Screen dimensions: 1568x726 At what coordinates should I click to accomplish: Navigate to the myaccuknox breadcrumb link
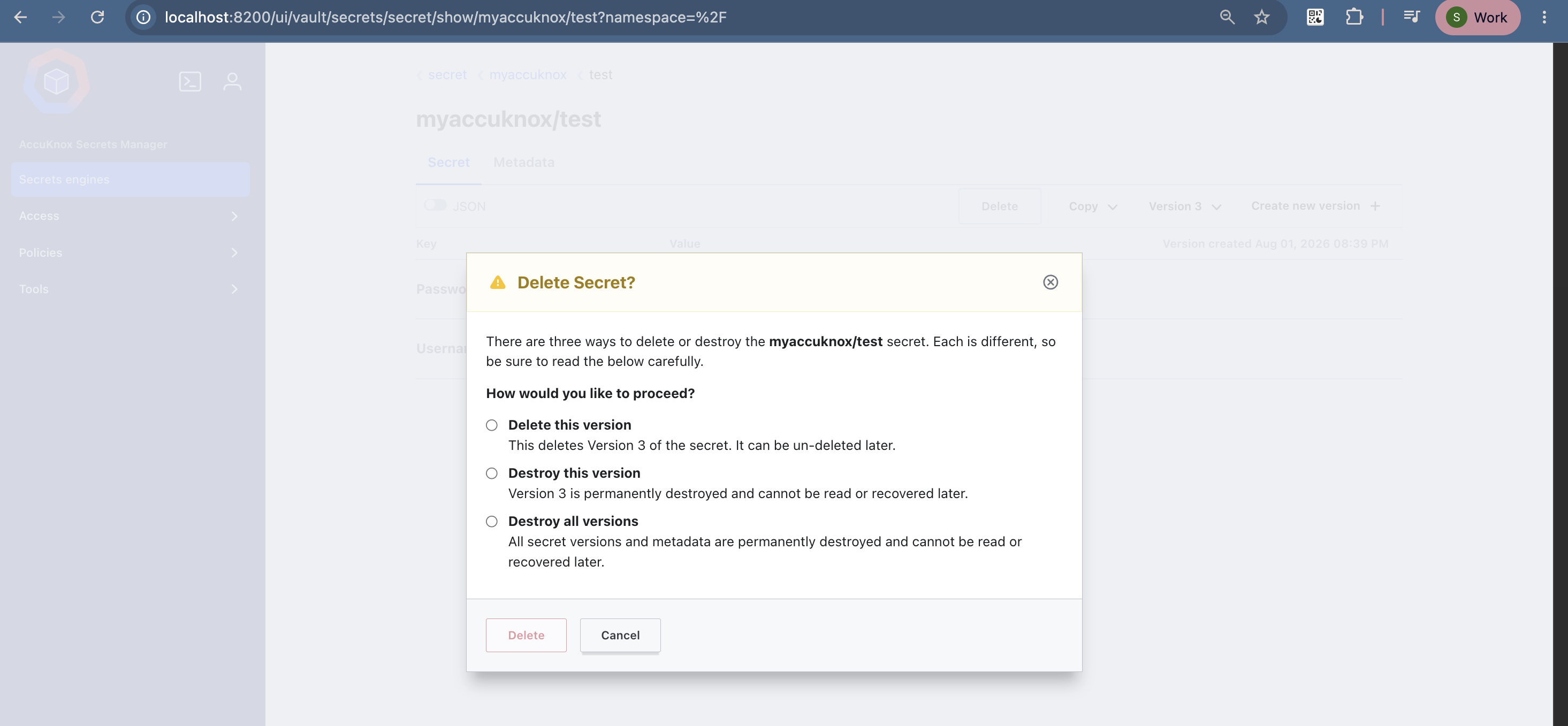pyautogui.click(x=528, y=75)
